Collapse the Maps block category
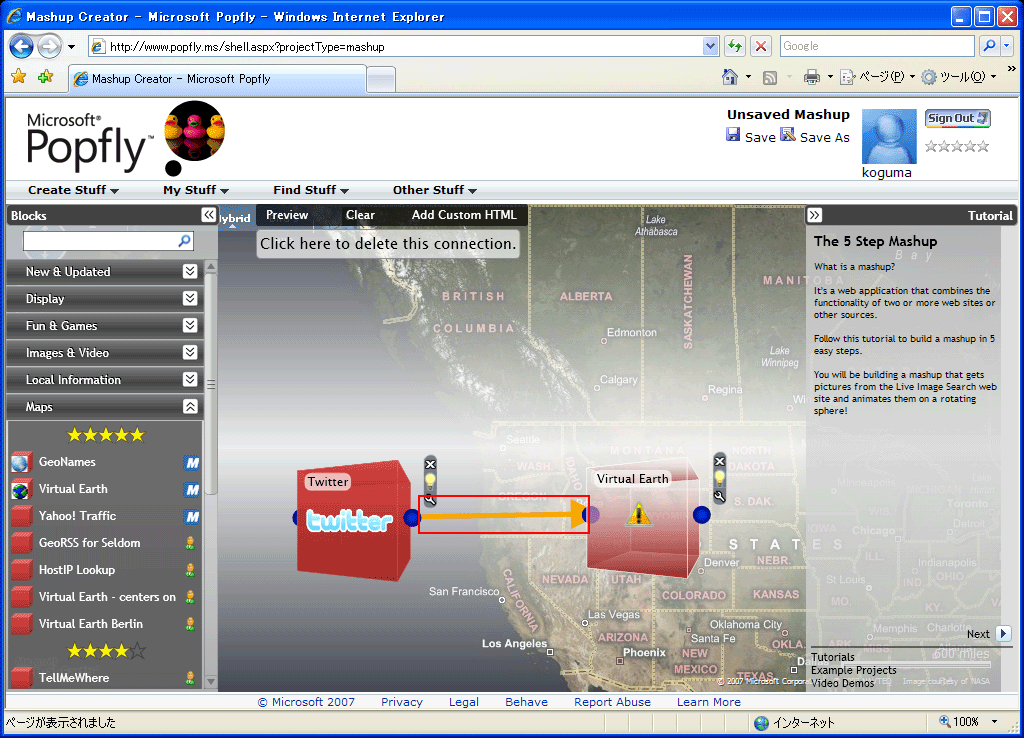This screenshot has height=738, width=1024. point(190,406)
